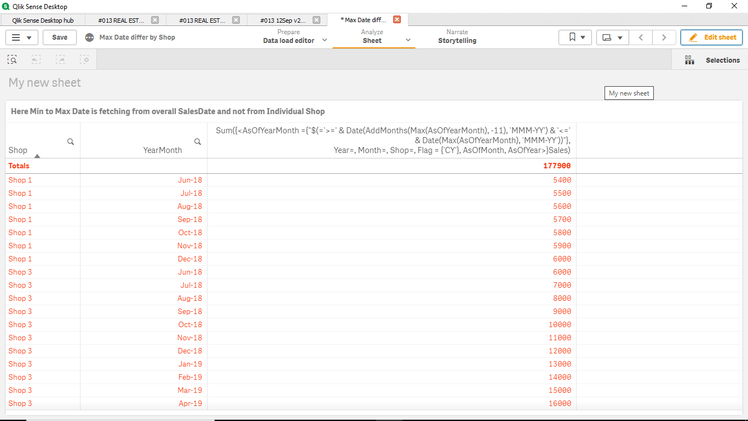Screen dimensions: 748x421
Task: Click YearMonth column header
Action: 162,150
